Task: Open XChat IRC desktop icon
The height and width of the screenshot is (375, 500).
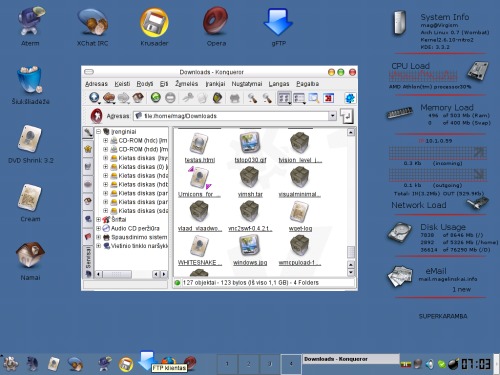Action: pyautogui.click(x=93, y=27)
